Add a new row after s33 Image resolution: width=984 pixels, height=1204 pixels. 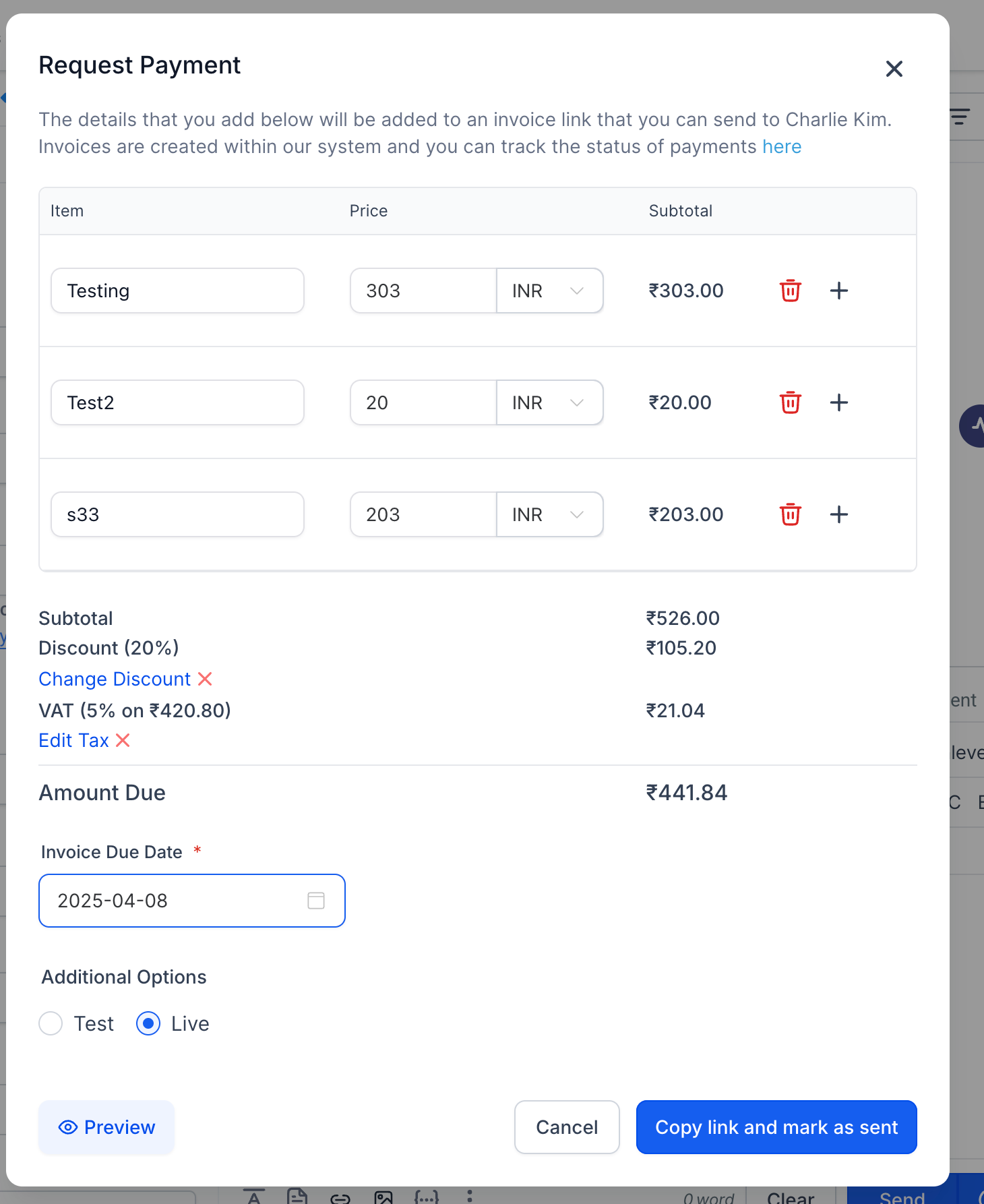tap(838, 514)
